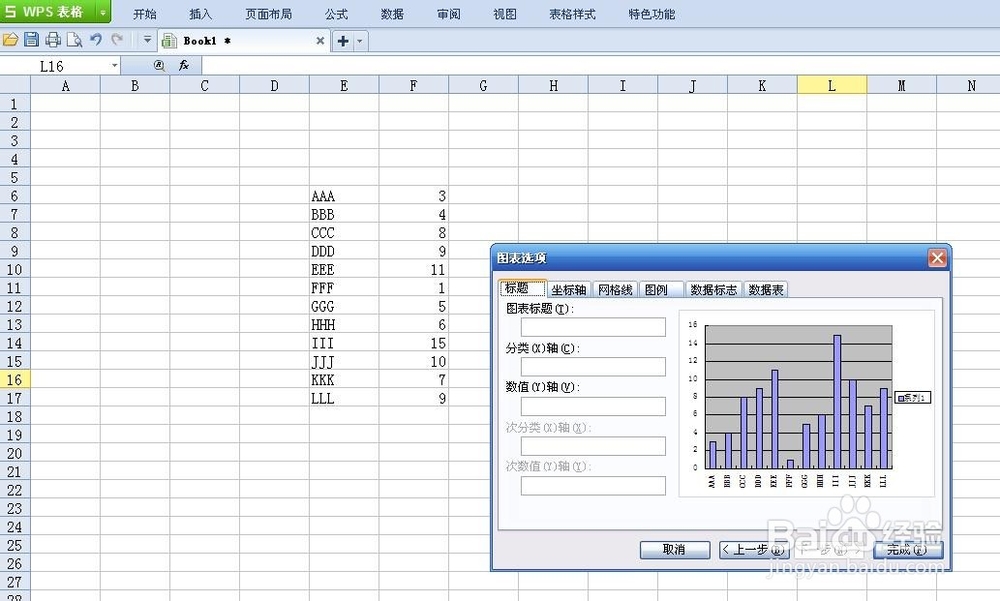
Task: Click the Undo arrow icon
Action: click(x=96, y=40)
